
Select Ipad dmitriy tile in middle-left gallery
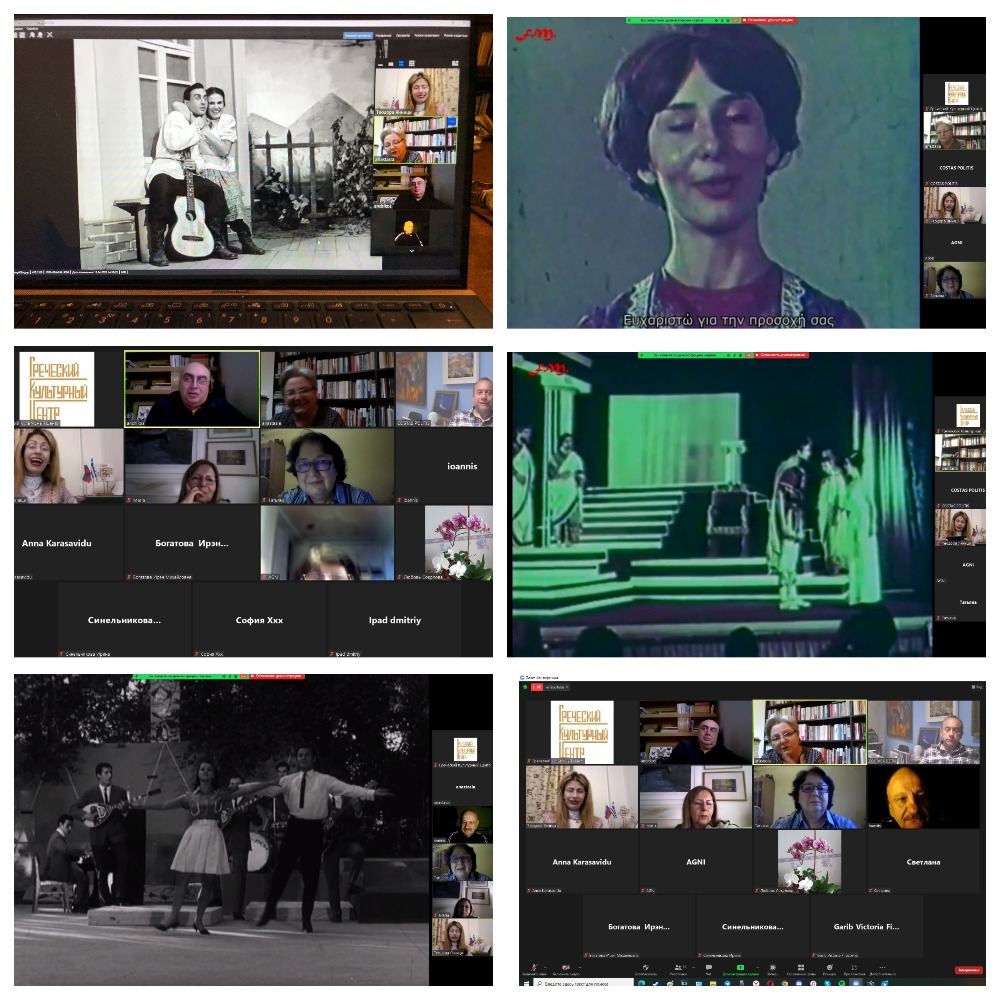(395, 620)
